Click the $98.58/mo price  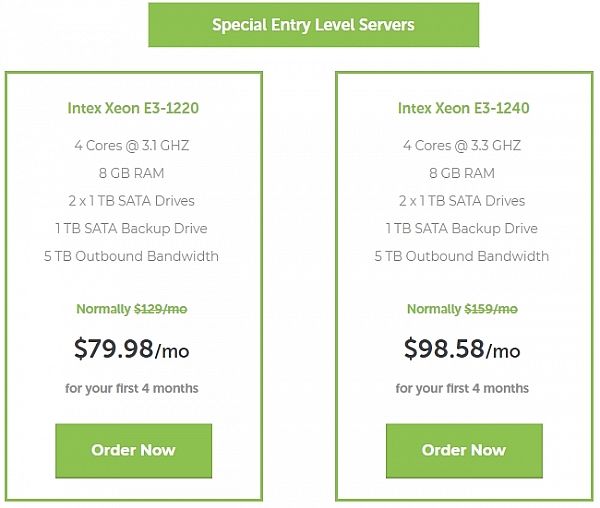tap(462, 349)
